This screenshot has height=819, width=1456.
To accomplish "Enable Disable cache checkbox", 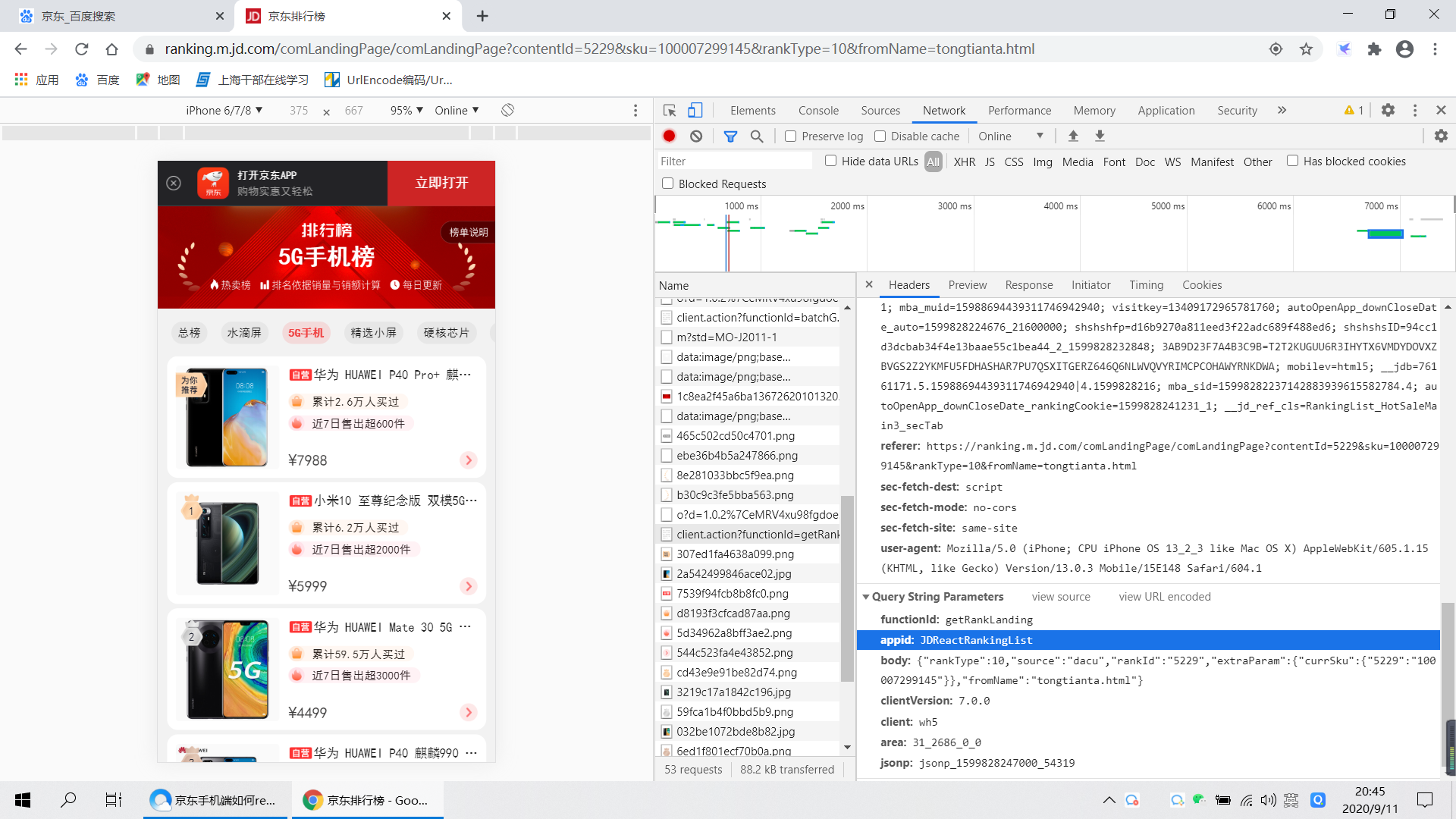I will [x=880, y=136].
